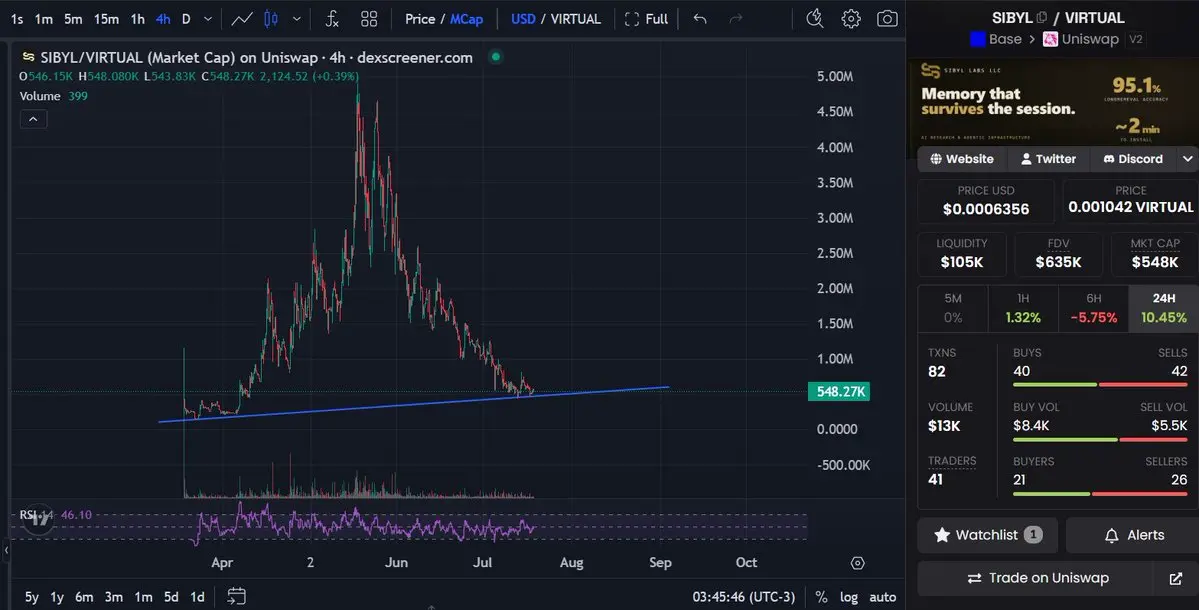Expand chart type options dropdown
Image resolution: width=1199 pixels, height=610 pixels.
pyautogui.click(x=297, y=19)
